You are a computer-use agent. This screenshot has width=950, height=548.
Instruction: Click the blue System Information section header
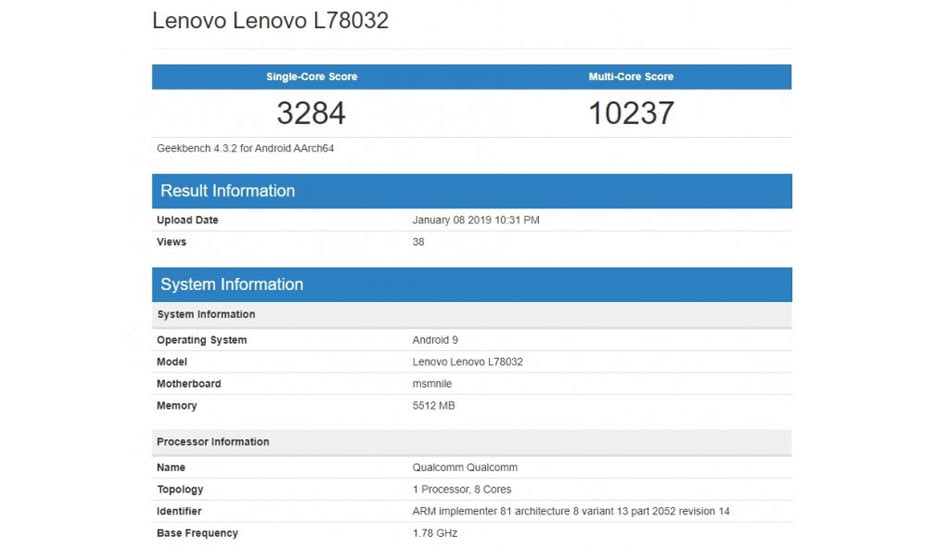(x=471, y=284)
